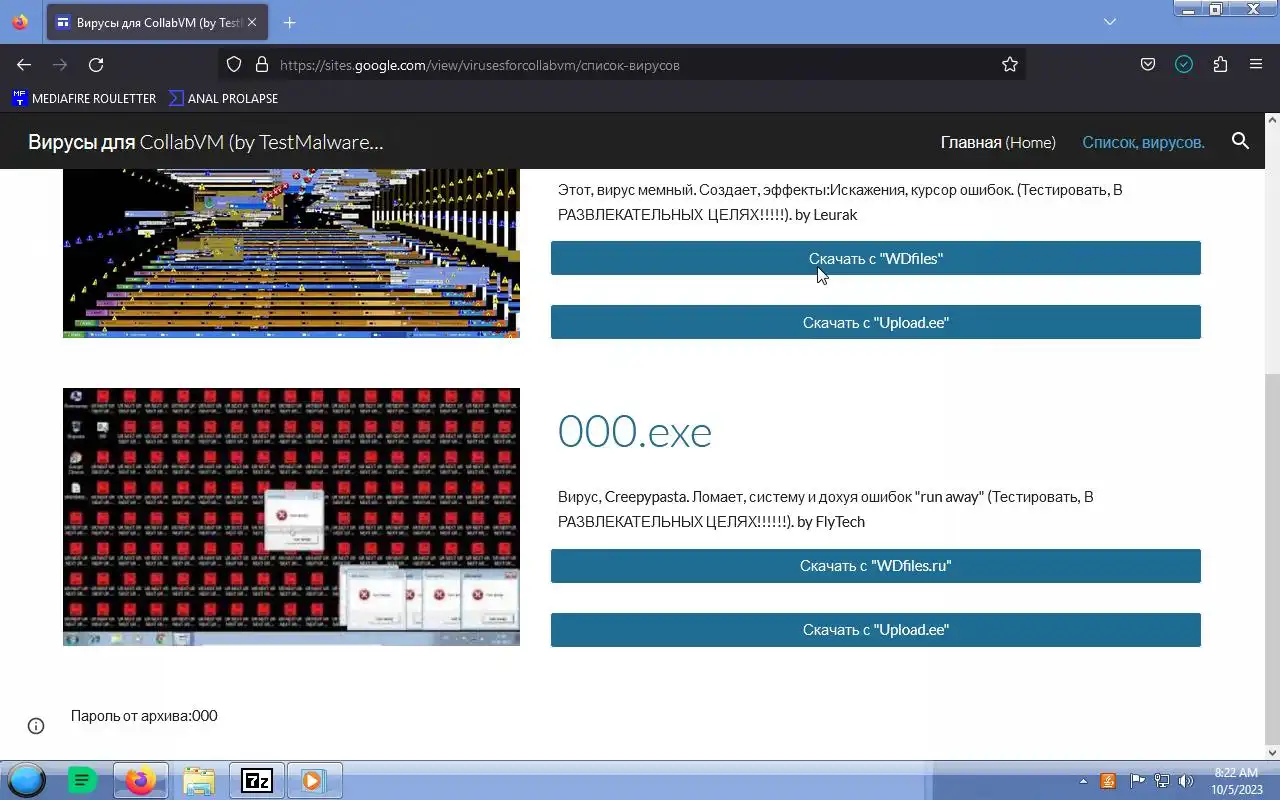Click the page vertical scrollbar thumb
The image size is (1280, 800).
(1272, 560)
